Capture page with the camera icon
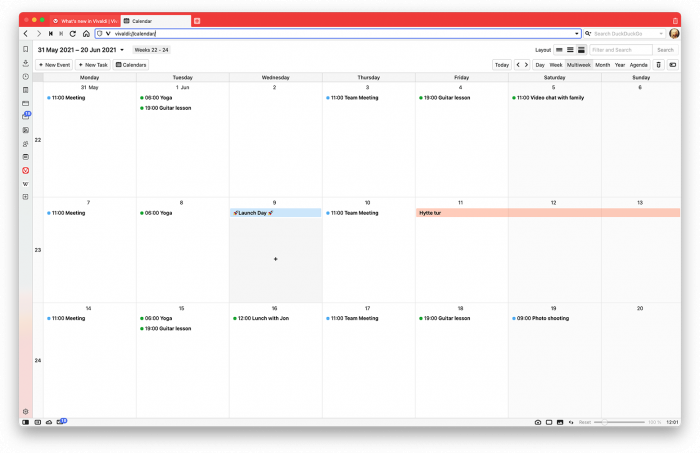 tap(538, 422)
